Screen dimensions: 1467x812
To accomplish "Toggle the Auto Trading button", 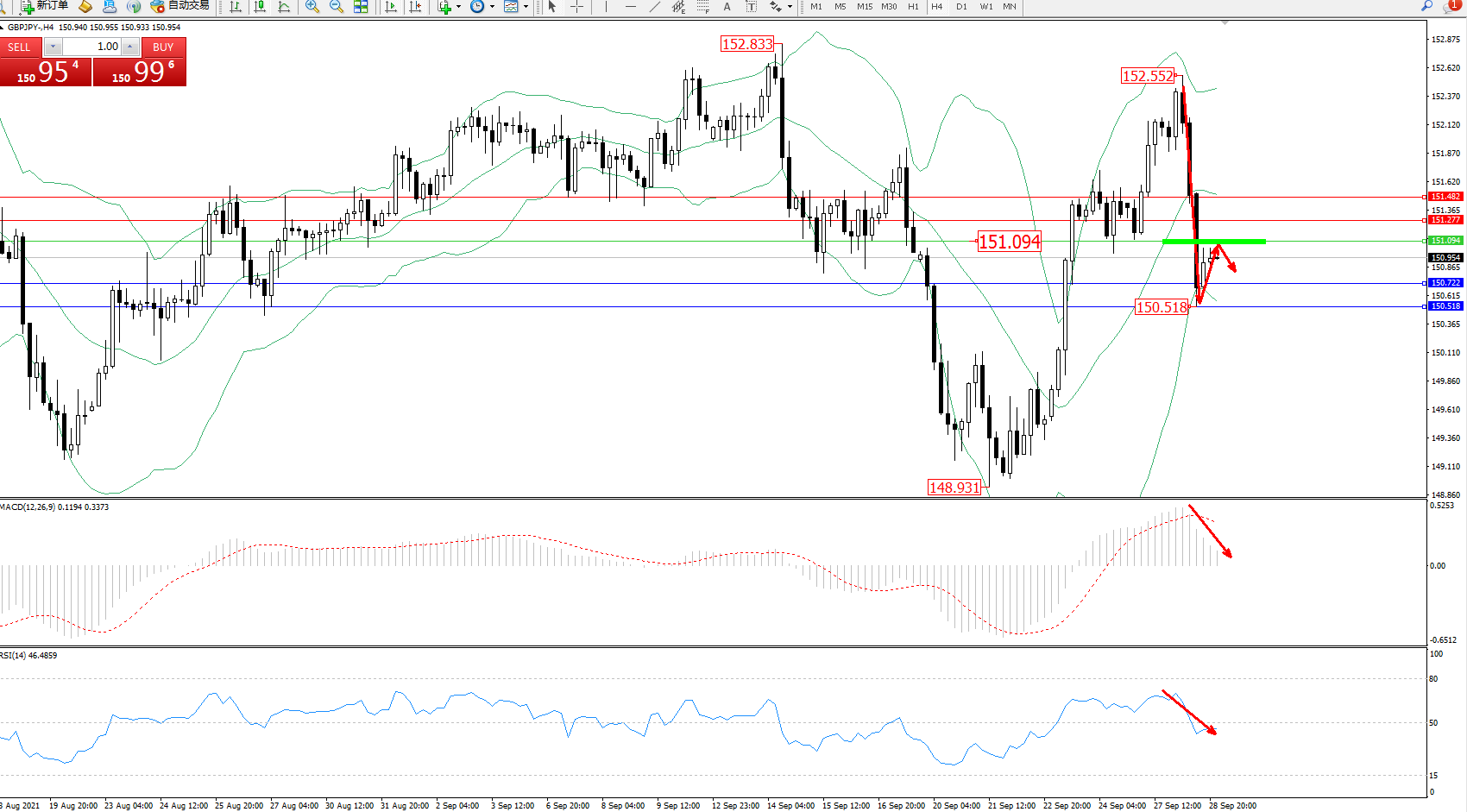I will point(179,6).
